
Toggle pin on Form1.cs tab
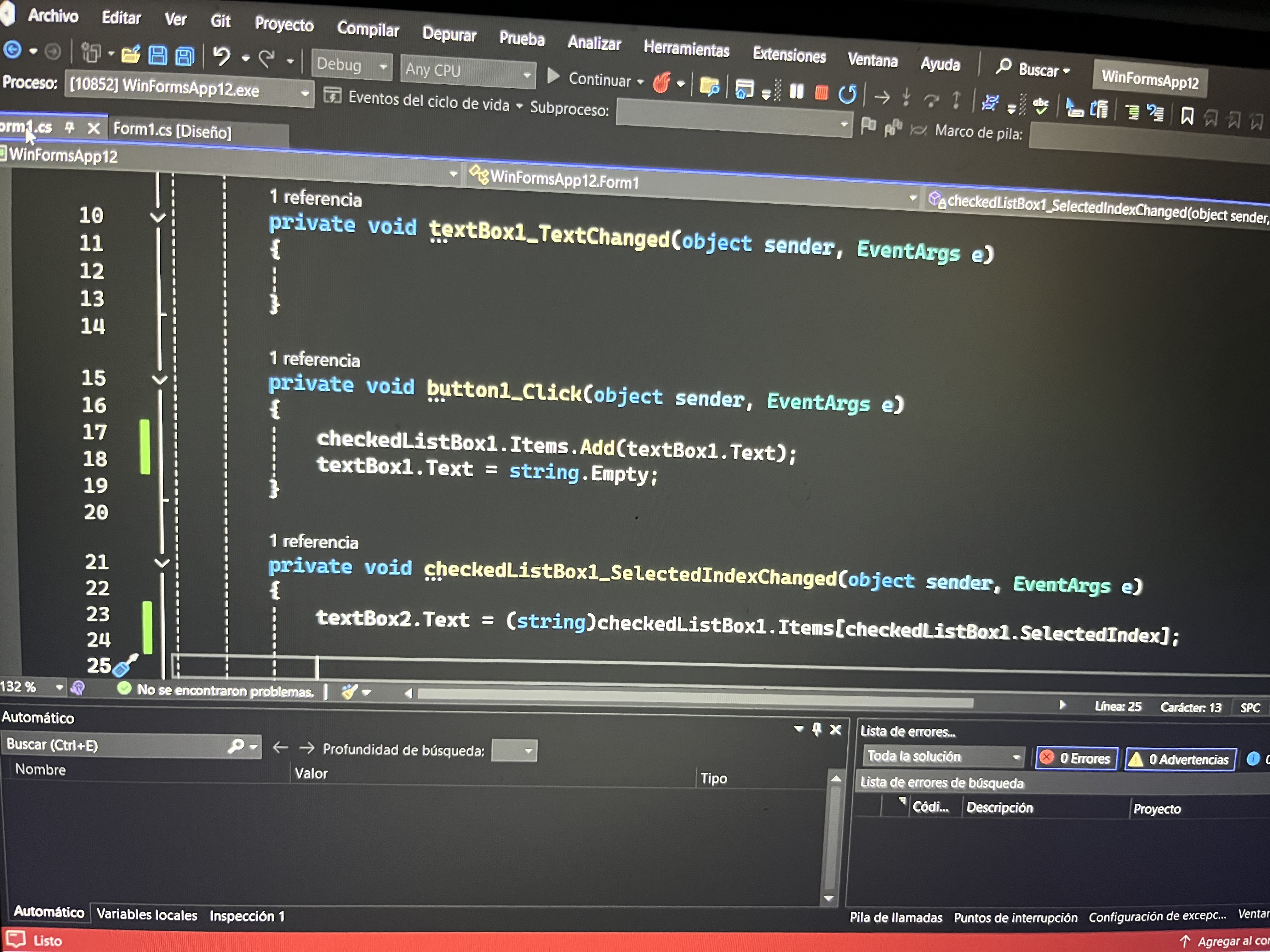70,127
